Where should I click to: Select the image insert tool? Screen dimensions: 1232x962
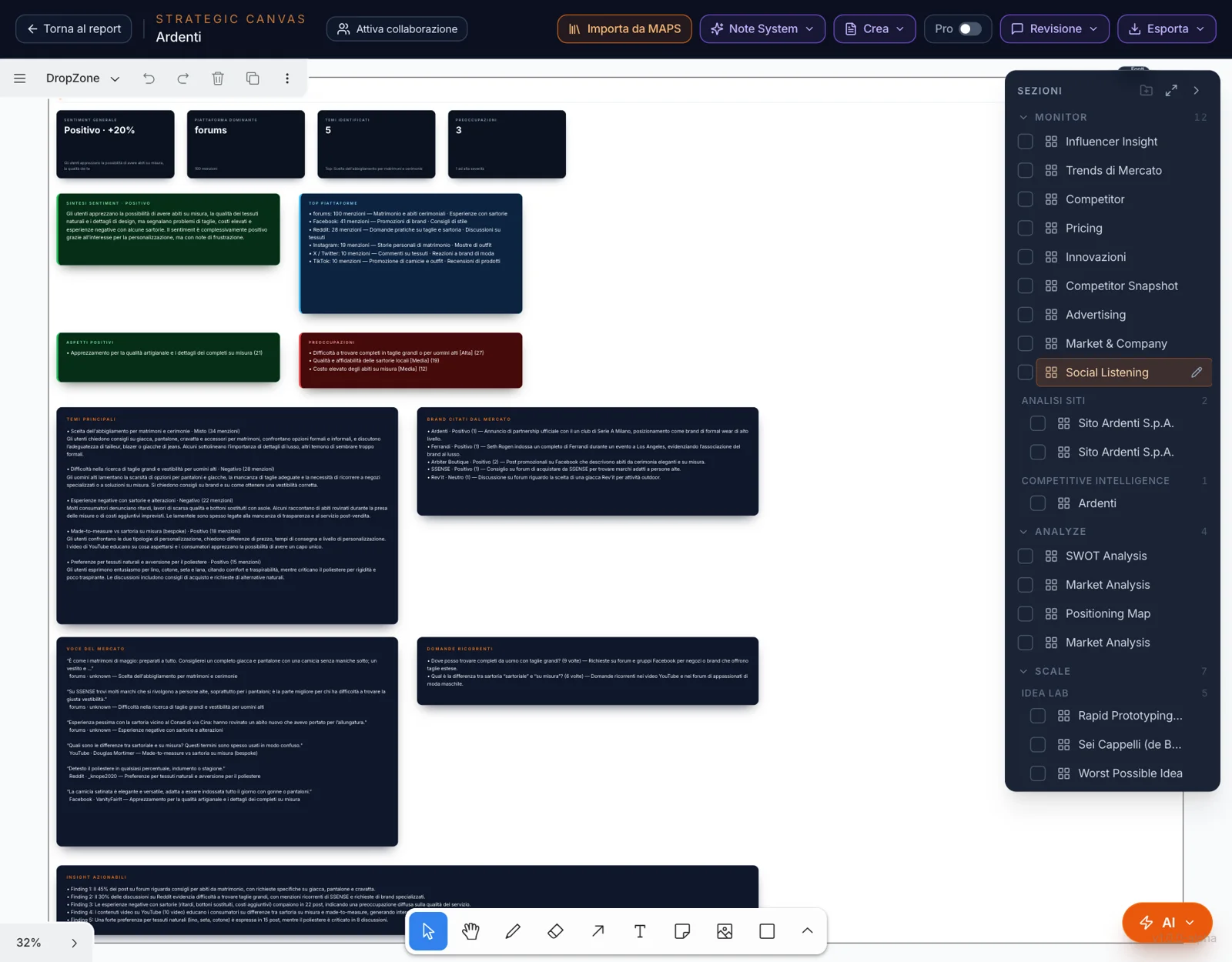(x=725, y=931)
